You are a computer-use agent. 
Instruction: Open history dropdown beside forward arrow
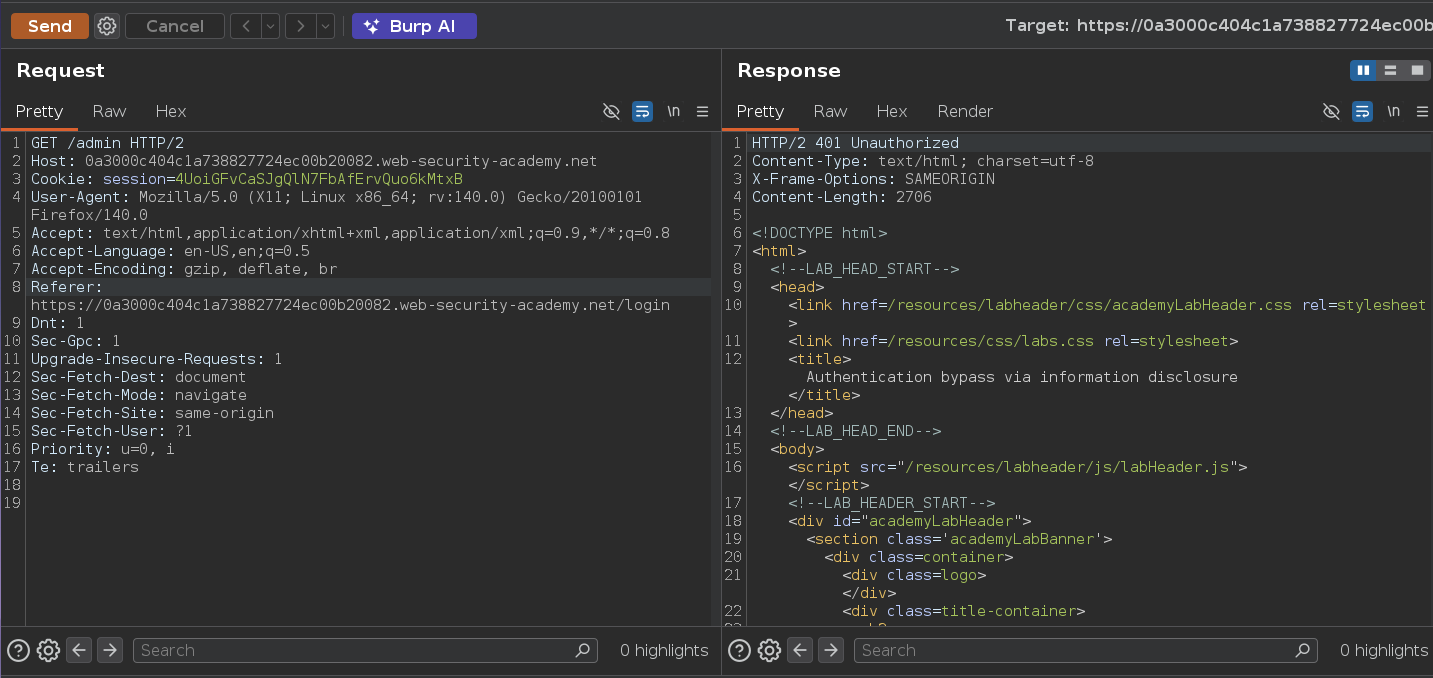tap(325, 26)
